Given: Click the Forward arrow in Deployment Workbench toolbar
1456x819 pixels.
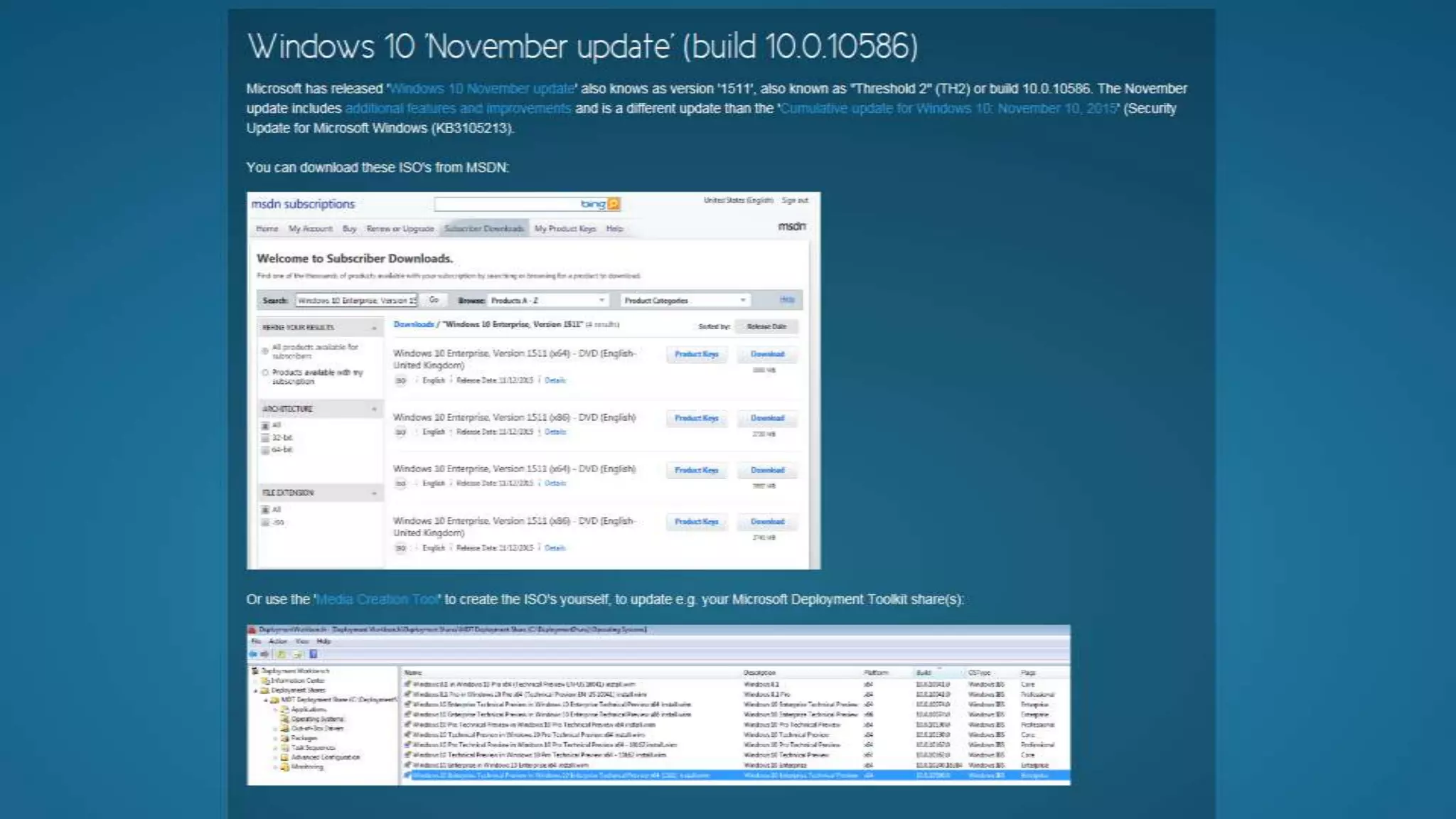Looking at the screenshot, I should (x=264, y=654).
